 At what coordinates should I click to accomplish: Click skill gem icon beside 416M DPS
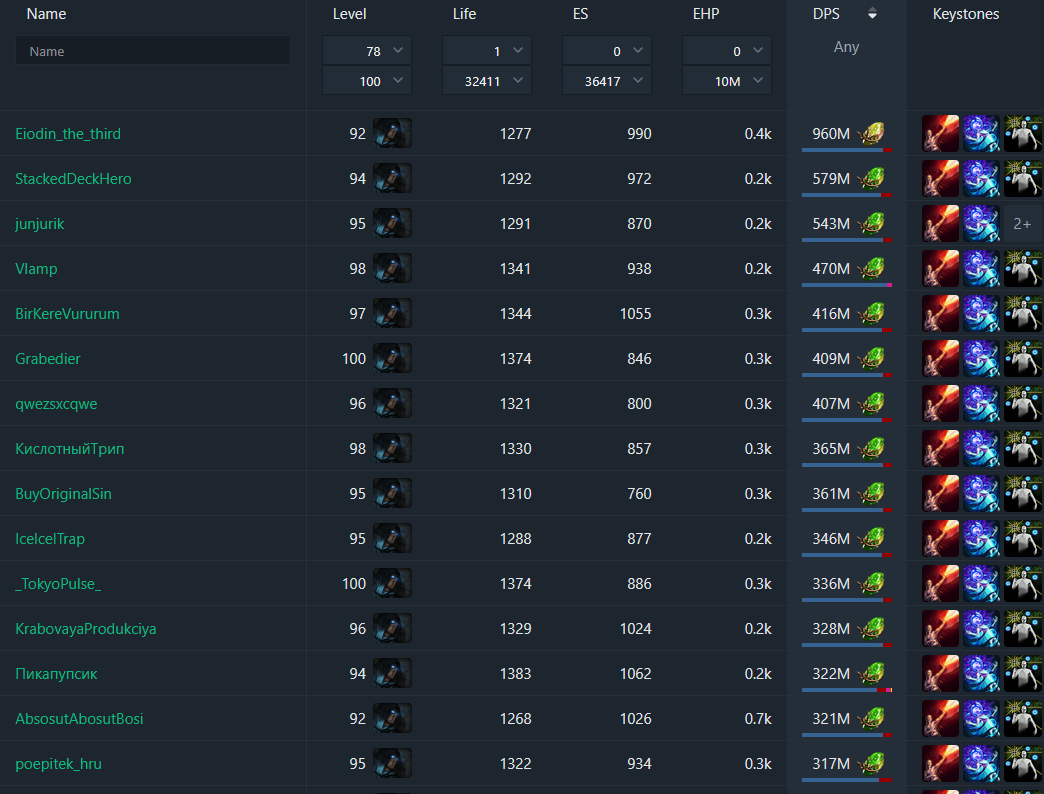click(x=871, y=313)
